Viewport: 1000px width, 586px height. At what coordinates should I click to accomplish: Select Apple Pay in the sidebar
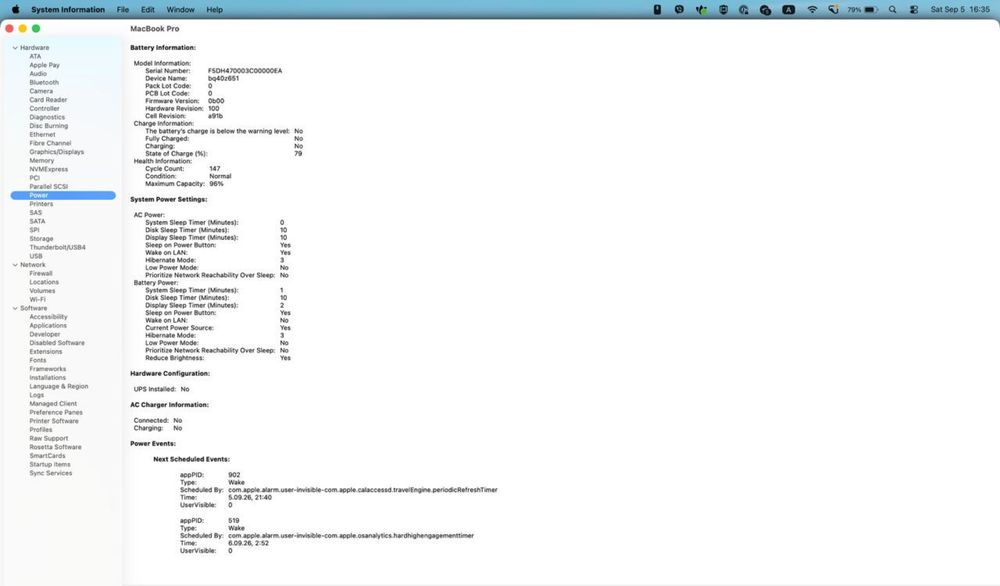[44, 65]
